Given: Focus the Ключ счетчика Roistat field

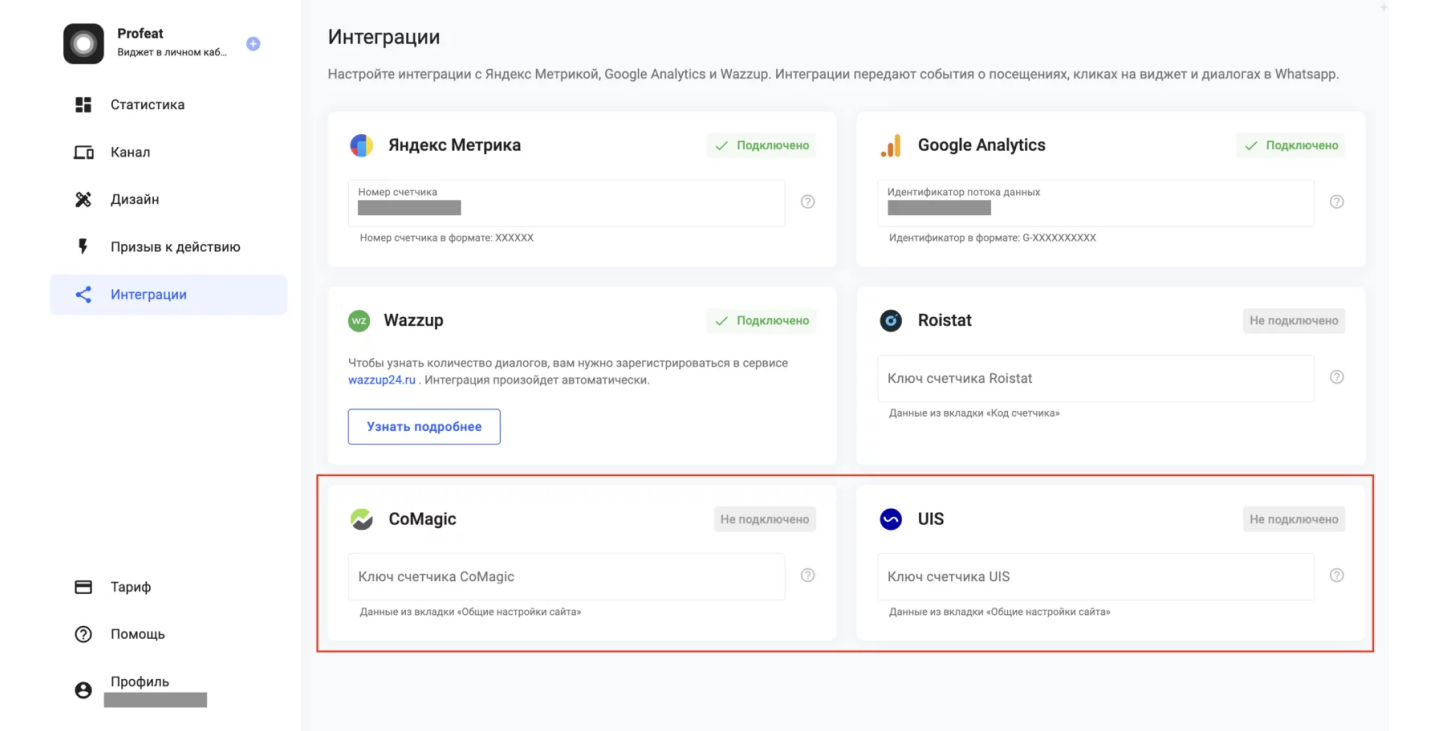Looking at the screenshot, I should click(x=1095, y=379).
